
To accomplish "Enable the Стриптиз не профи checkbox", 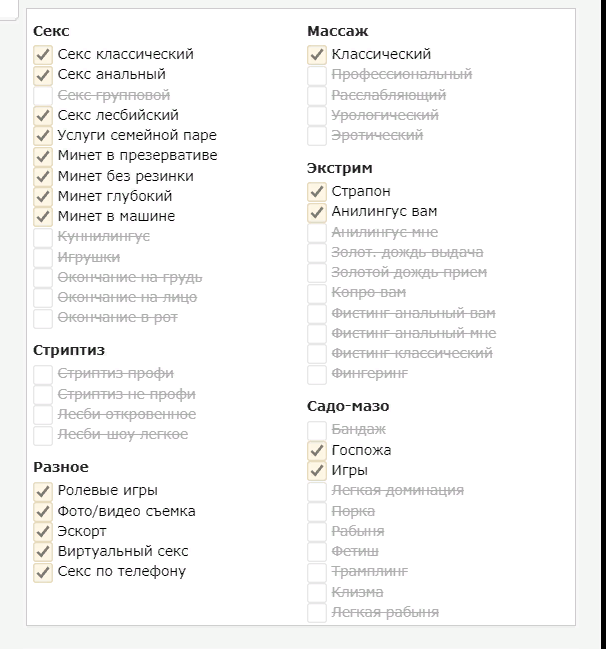I will 43,394.
